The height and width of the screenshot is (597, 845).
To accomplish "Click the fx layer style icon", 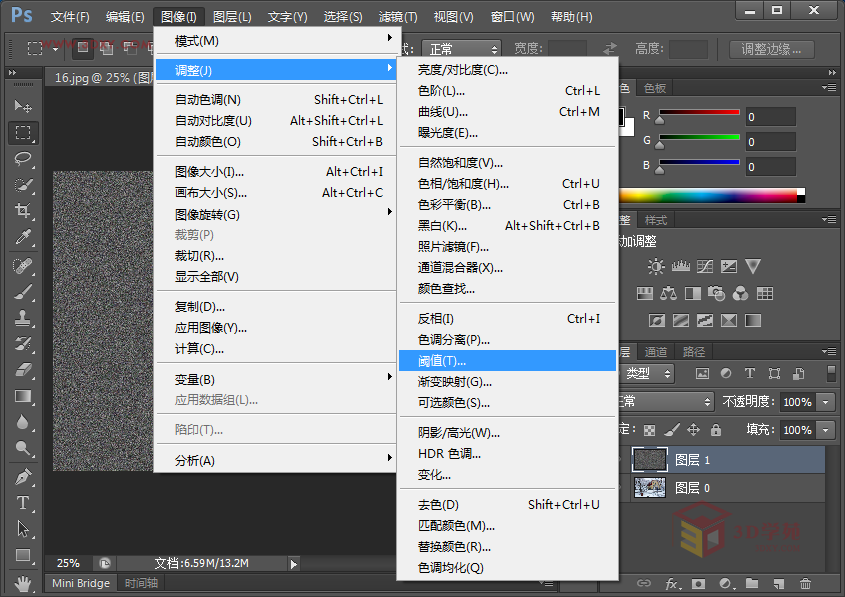I will point(673,583).
